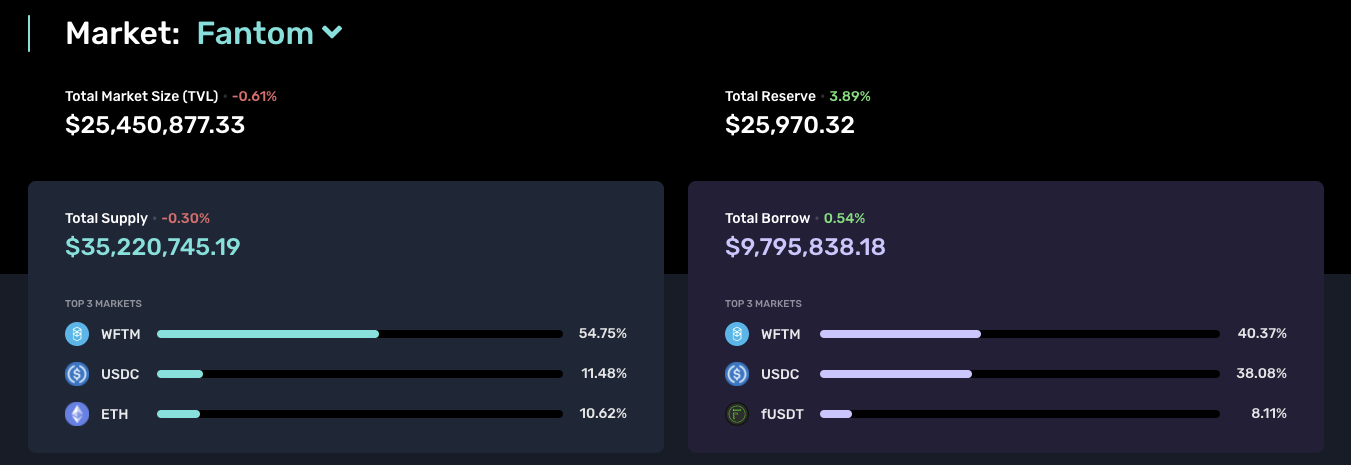The height and width of the screenshot is (465, 1351).
Task: Click the $25,970.32 reserve value
Action: point(790,125)
